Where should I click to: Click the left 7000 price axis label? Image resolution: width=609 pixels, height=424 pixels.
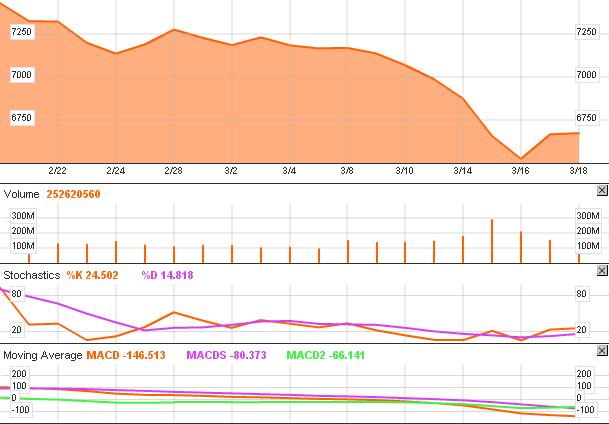click(x=21, y=75)
